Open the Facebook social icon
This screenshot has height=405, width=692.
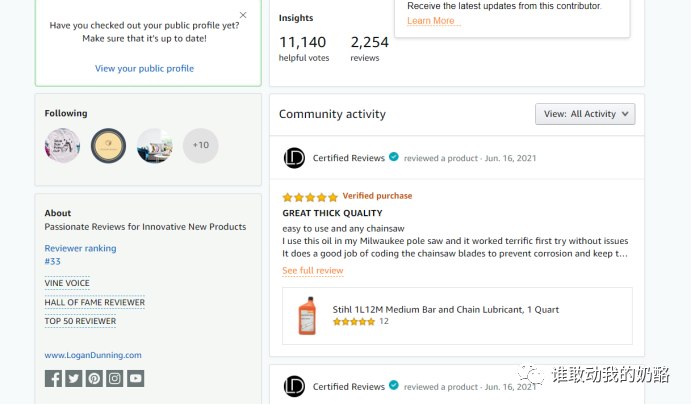[x=53, y=379]
